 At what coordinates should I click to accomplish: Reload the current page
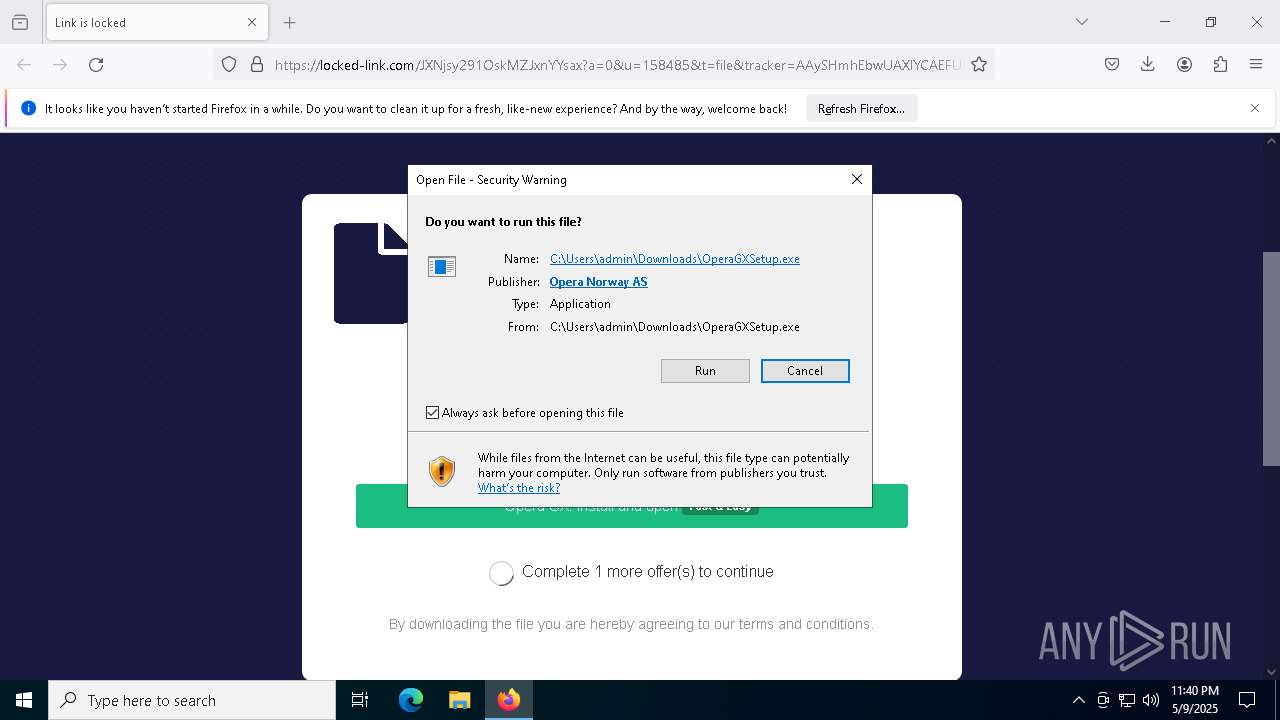pyautogui.click(x=96, y=65)
